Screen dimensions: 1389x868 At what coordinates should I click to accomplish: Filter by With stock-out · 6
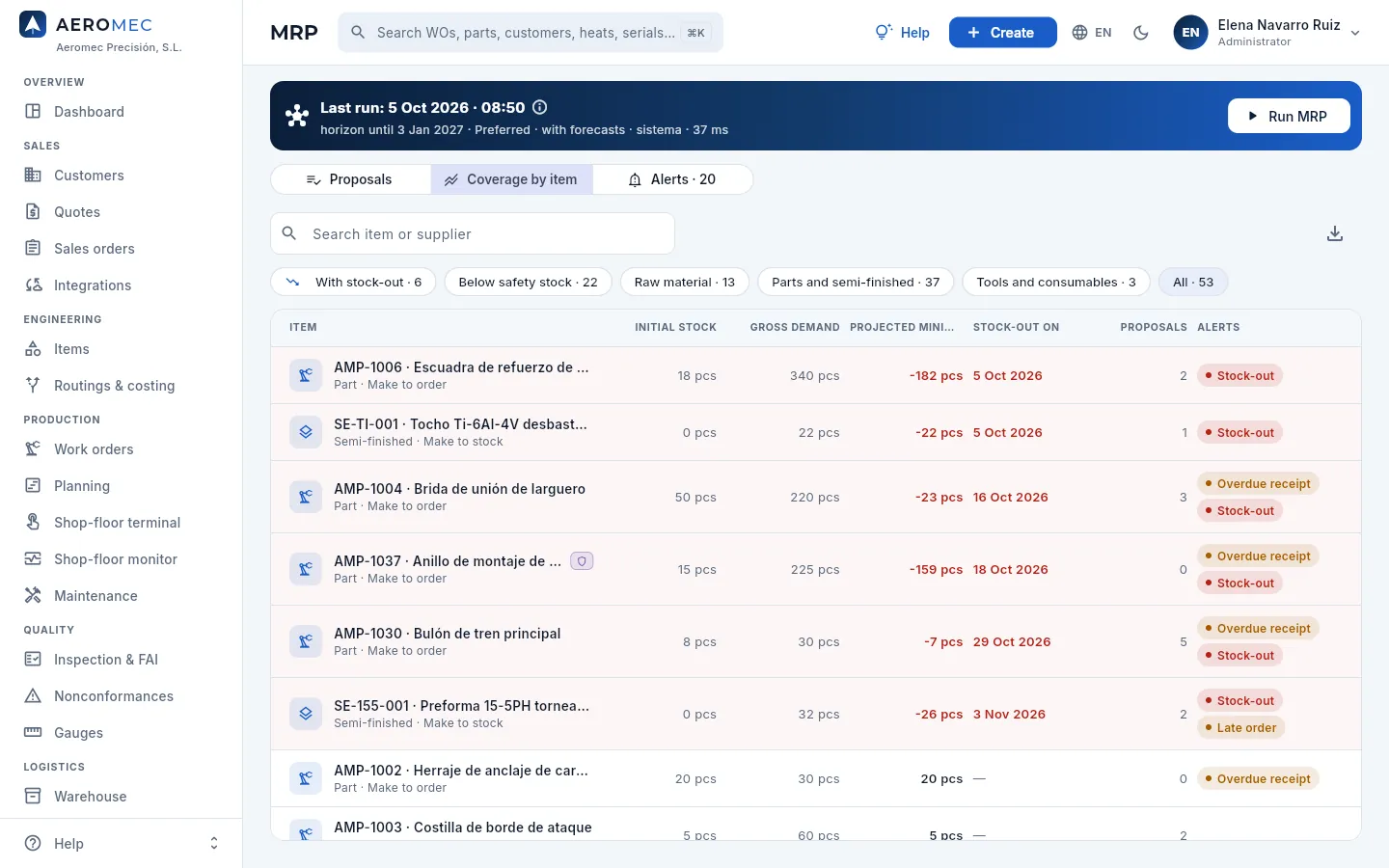tap(353, 282)
